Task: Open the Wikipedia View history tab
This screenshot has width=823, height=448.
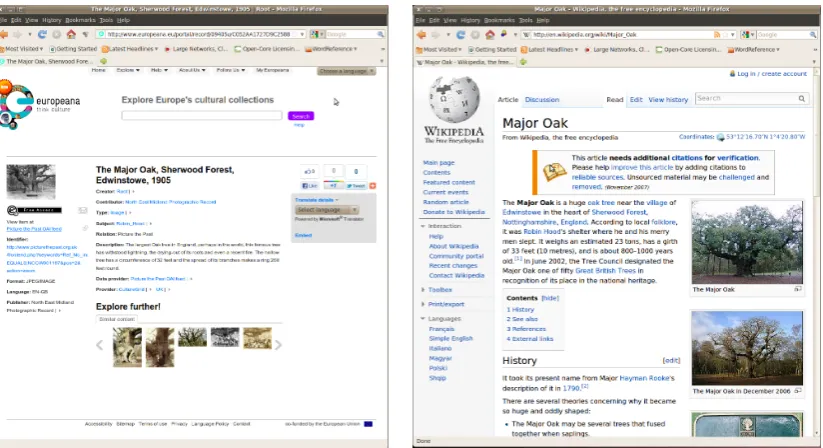Action: tap(668, 100)
